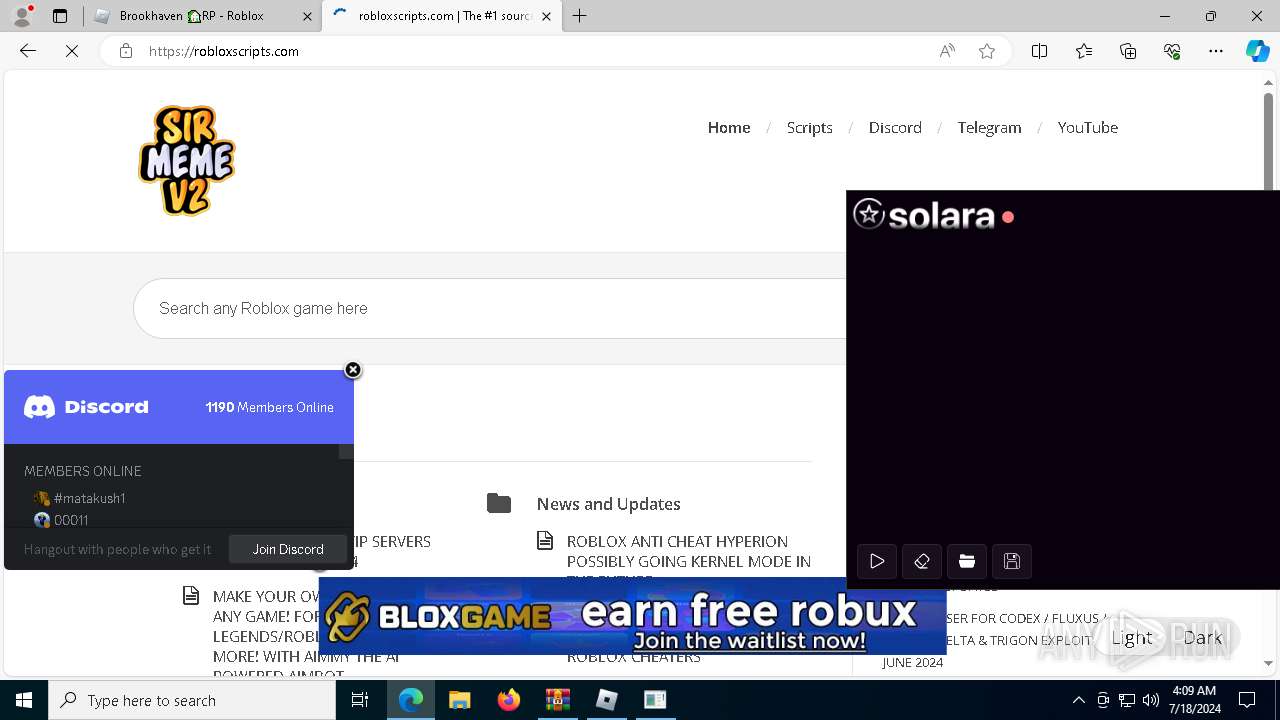This screenshot has height=720, width=1280.
Task: Open browser profile icon
Action: click(x=22, y=16)
